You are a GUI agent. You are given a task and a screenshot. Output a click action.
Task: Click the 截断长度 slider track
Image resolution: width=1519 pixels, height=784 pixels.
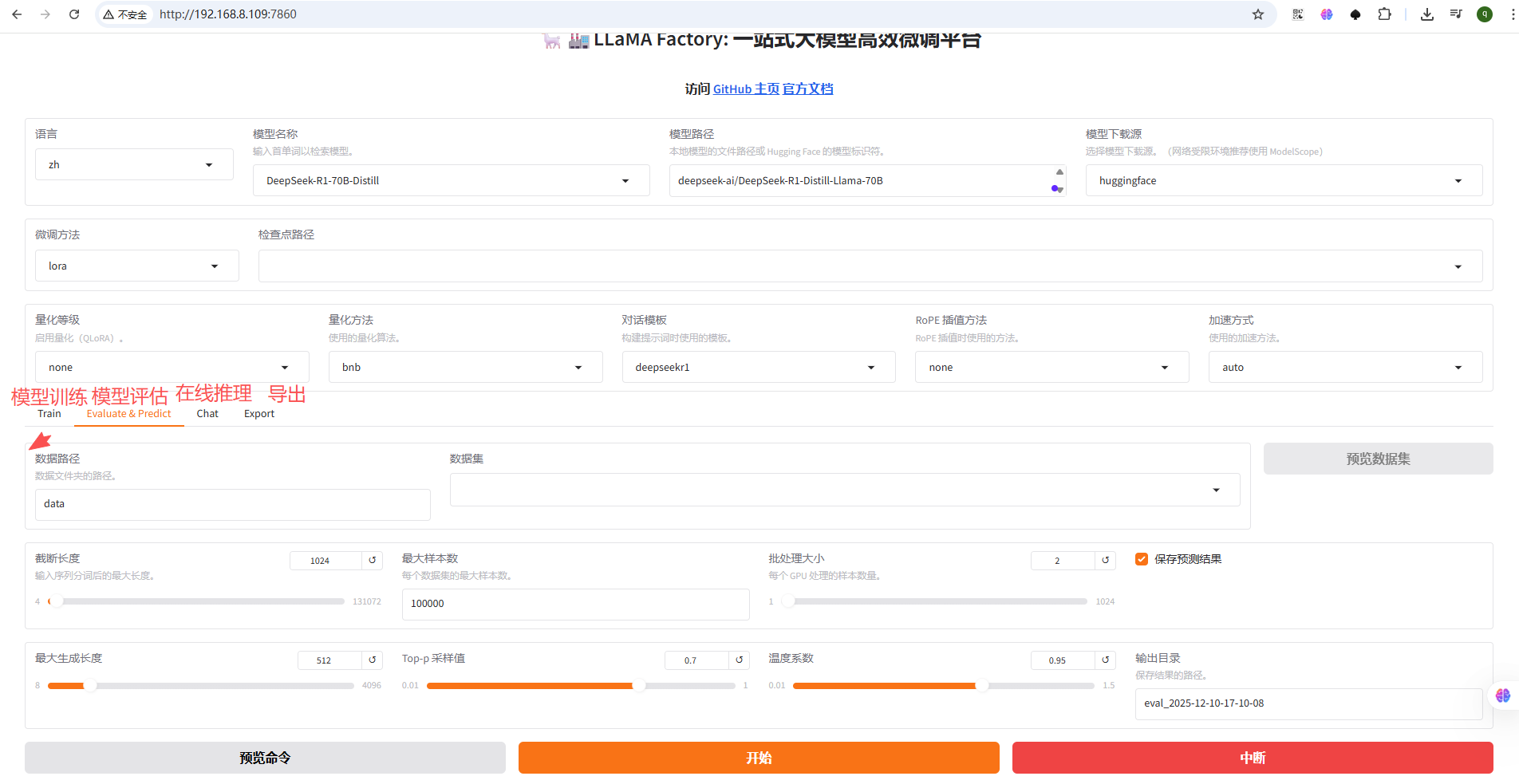196,601
